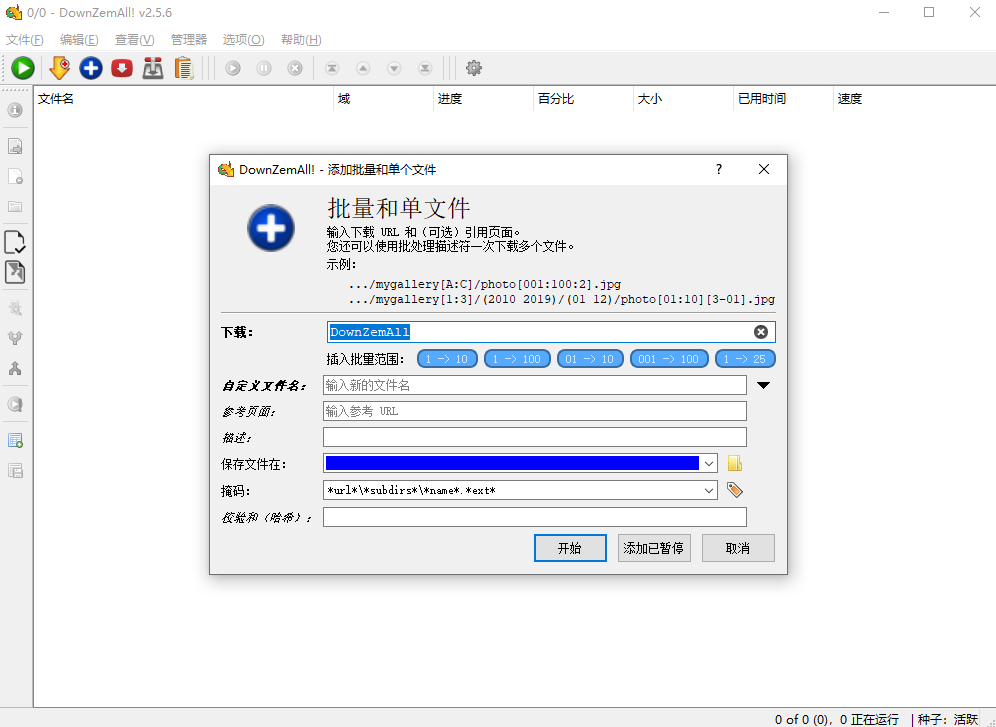Click the orange download arrow toolbar icon
The image size is (996, 727).
pos(59,68)
